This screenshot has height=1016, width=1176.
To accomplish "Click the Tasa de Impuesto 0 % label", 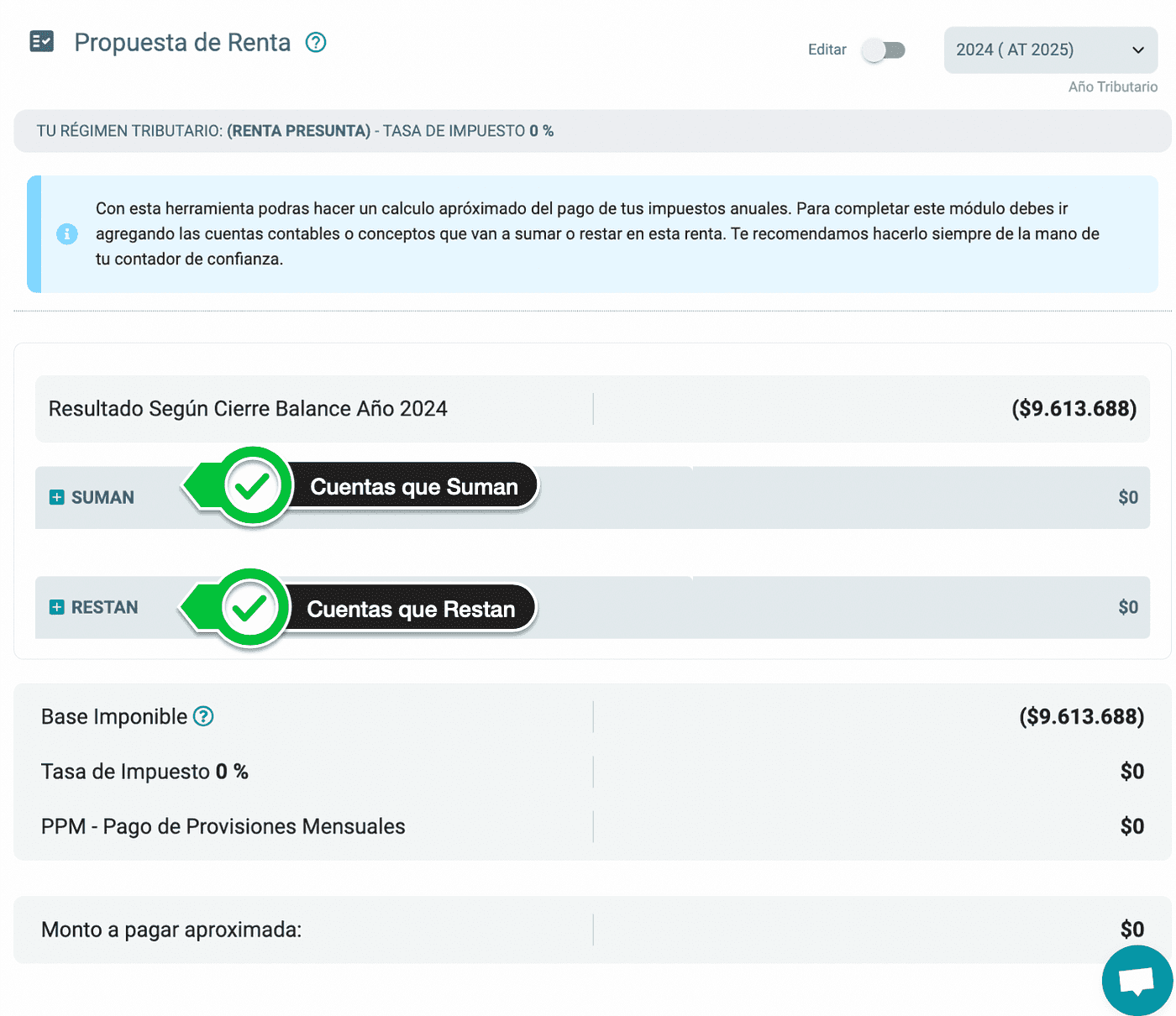I will [x=144, y=772].
